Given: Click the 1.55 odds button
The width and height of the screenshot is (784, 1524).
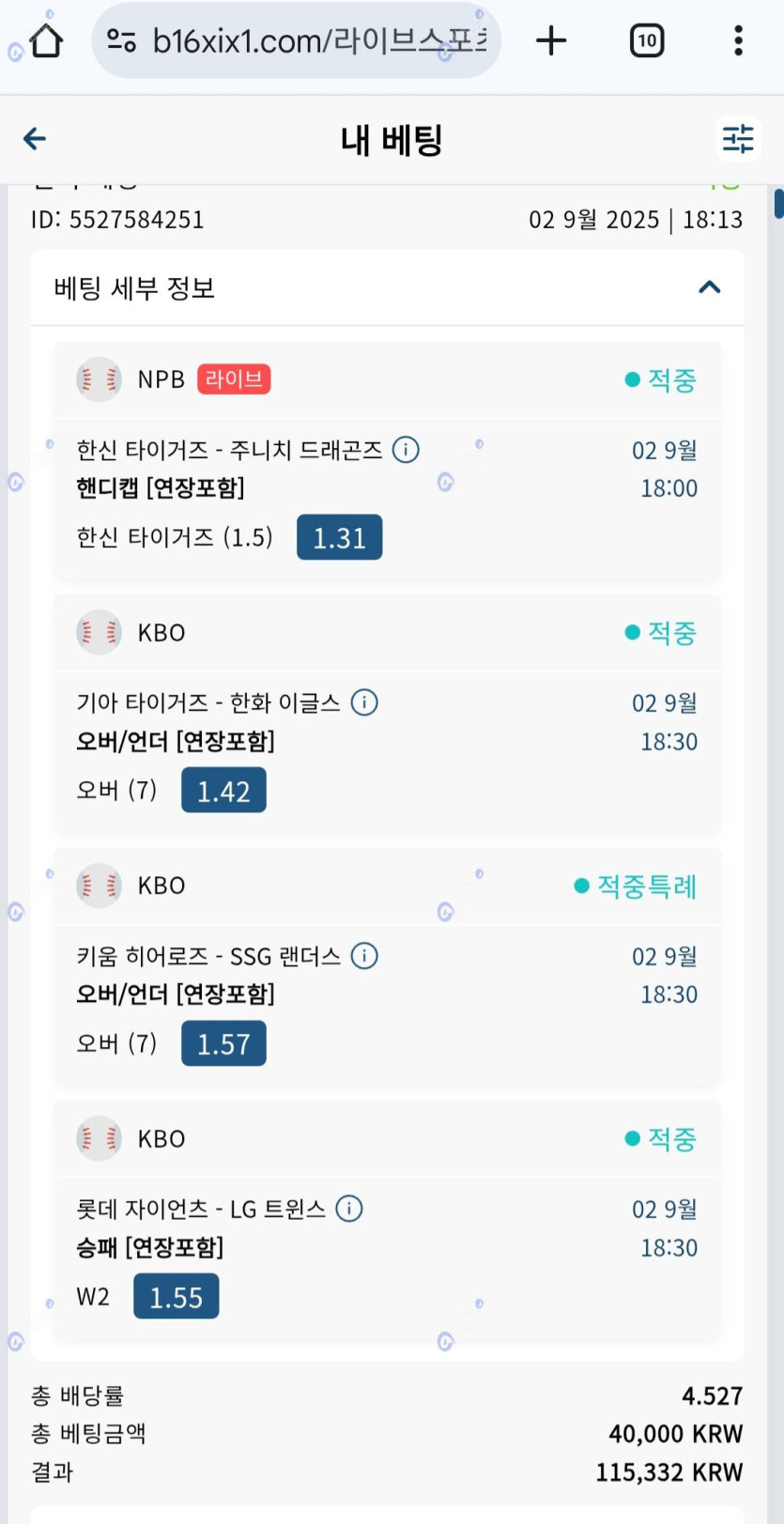Looking at the screenshot, I should coord(176,1297).
